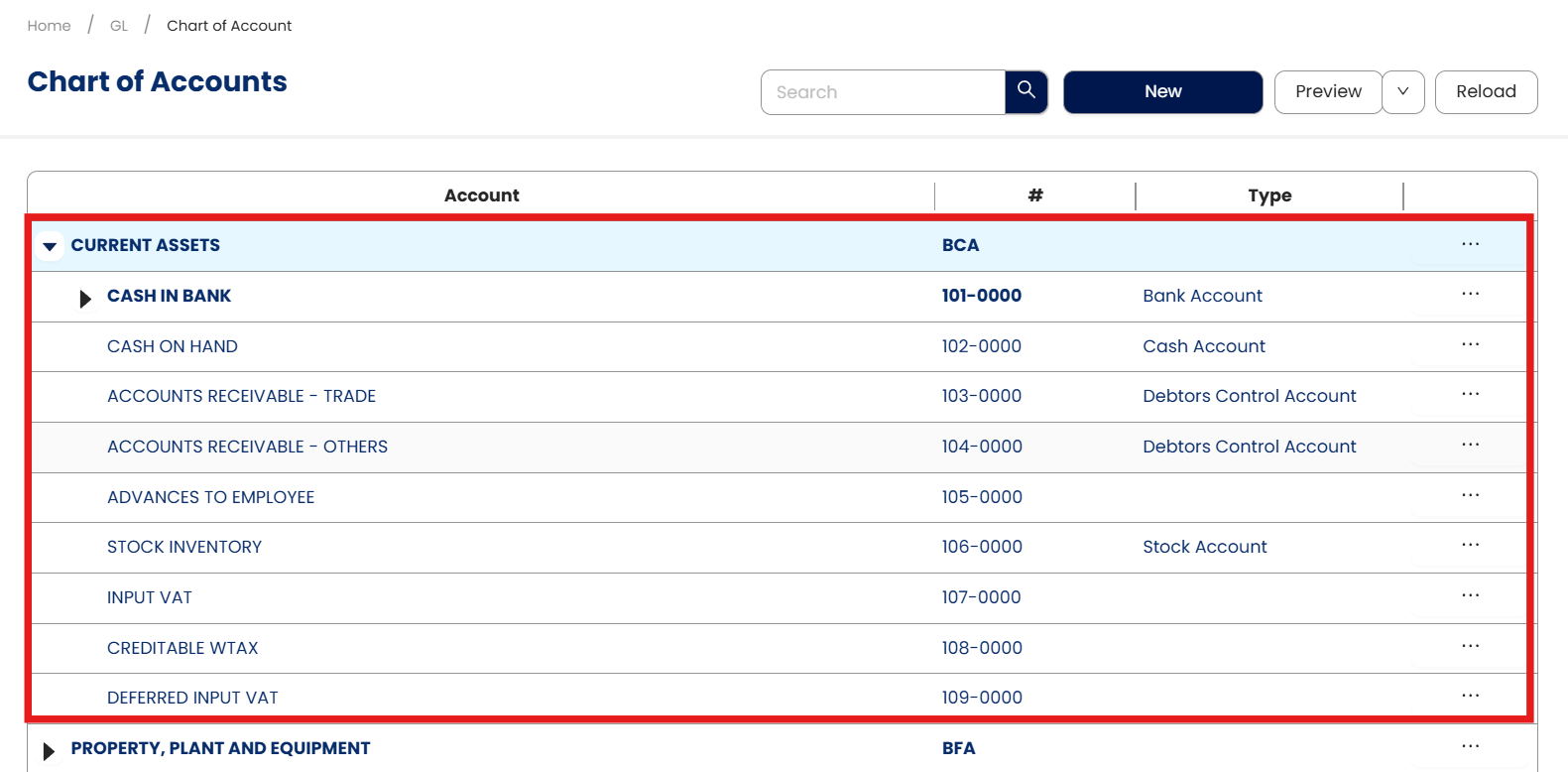Image resolution: width=1568 pixels, height=772 pixels.
Task: Open more options for DEFERRED INPUT VAT row
Action: pyautogui.click(x=1470, y=697)
